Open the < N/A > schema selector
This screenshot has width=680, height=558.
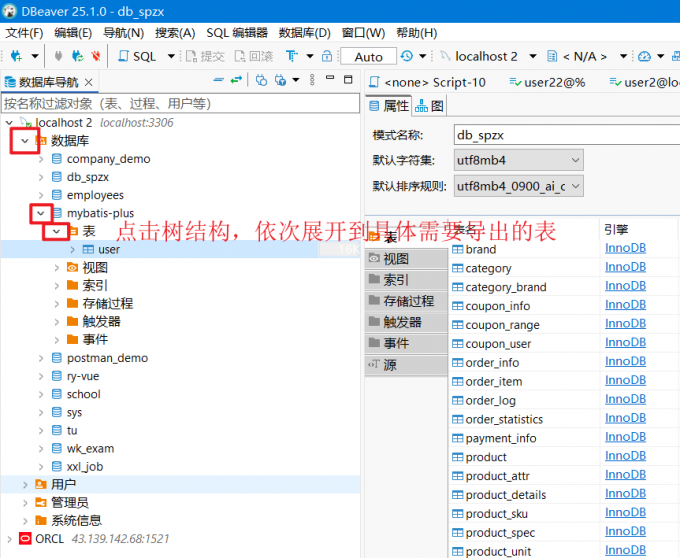pyautogui.click(x=587, y=56)
